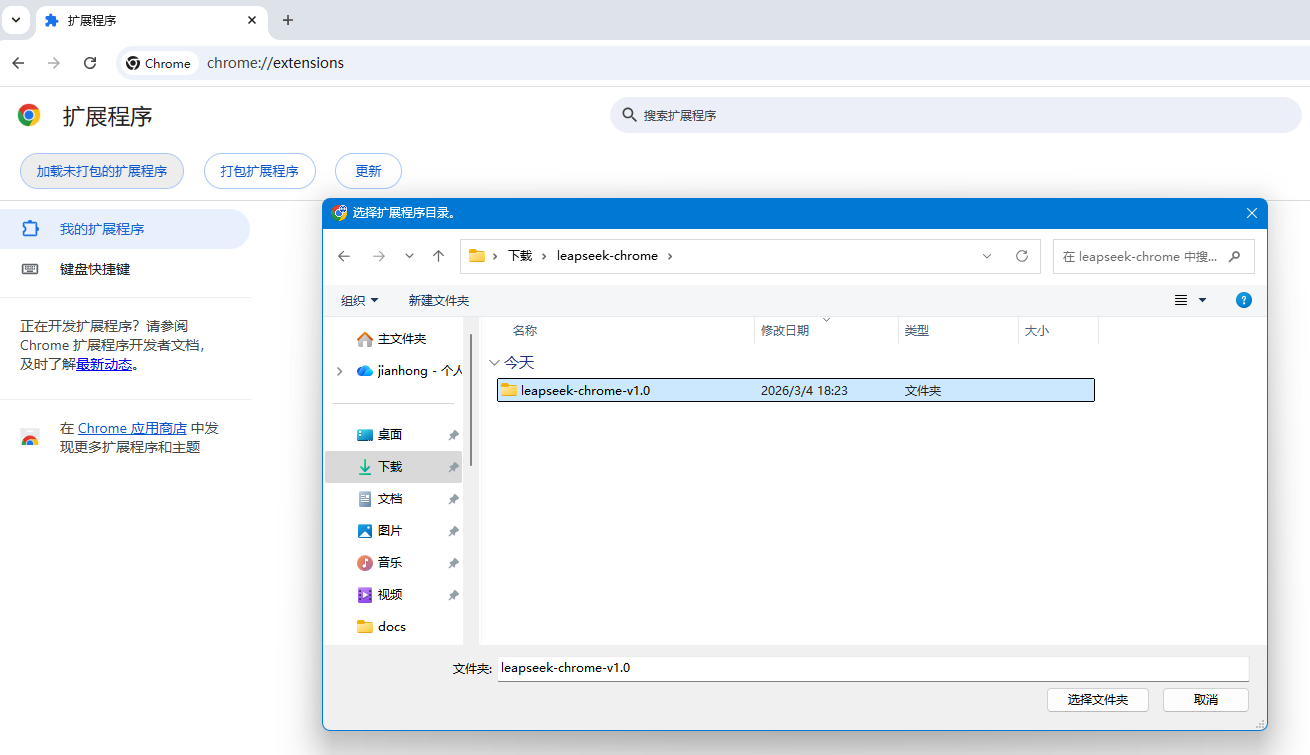This screenshot has height=755, width=1310.
Task: Click the 文件夹 name input field
Action: [x=872, y=668]
